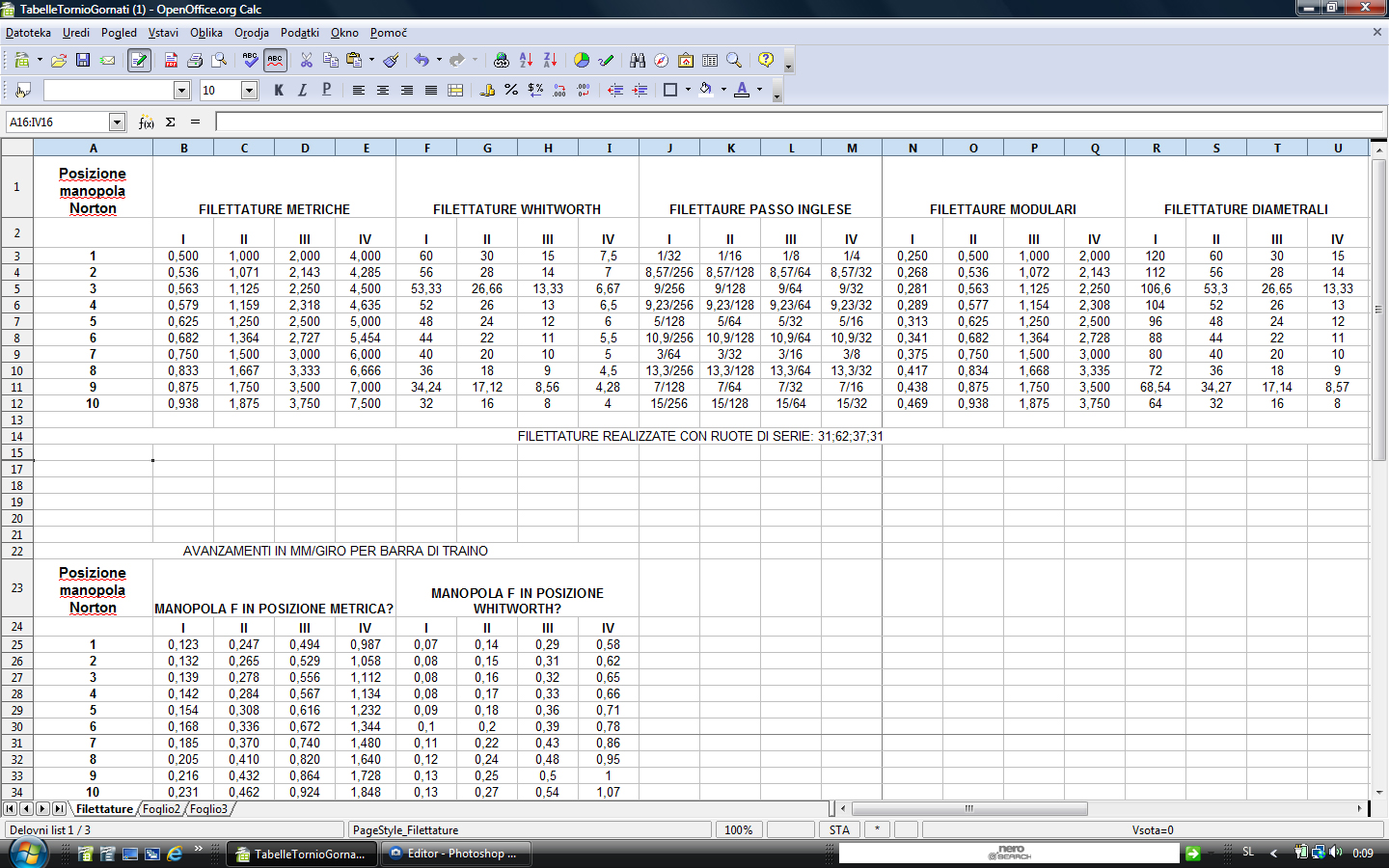Toggle AutoSpellcheck button
The height and width of the screenshot is (868, 1389).
point(275,60)
